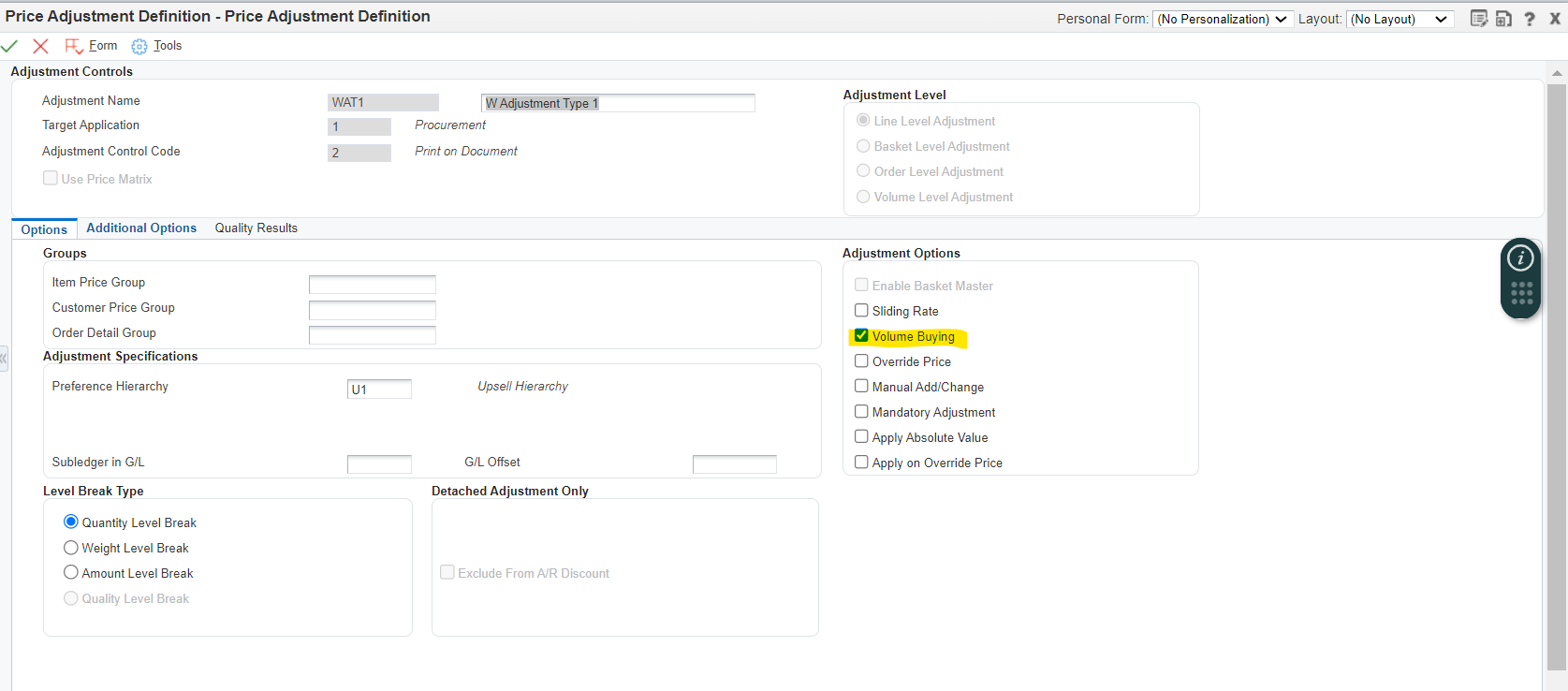
Task: Toggle the Sliding Rate checkbox
Action: pyautogui.click(x=861, y=310)
